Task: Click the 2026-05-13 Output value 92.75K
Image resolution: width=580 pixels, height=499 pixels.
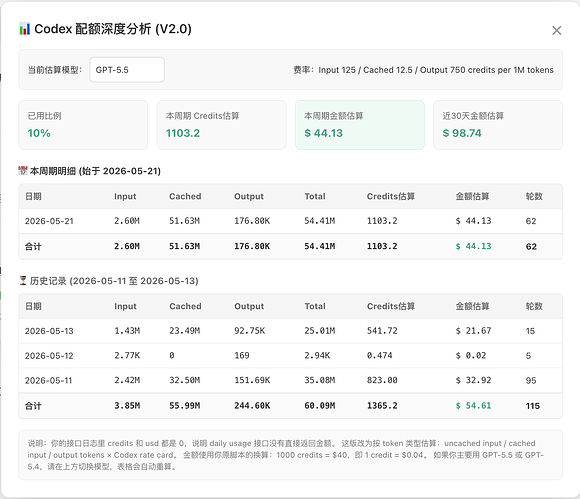Action: pos(250,331)
